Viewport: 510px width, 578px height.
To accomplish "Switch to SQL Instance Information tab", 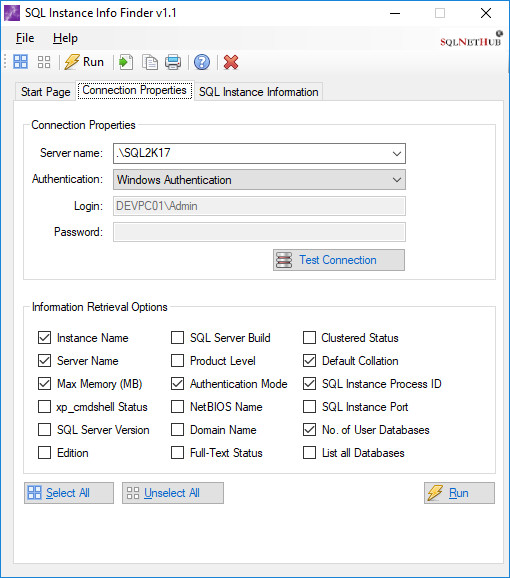I will (259, 91).
